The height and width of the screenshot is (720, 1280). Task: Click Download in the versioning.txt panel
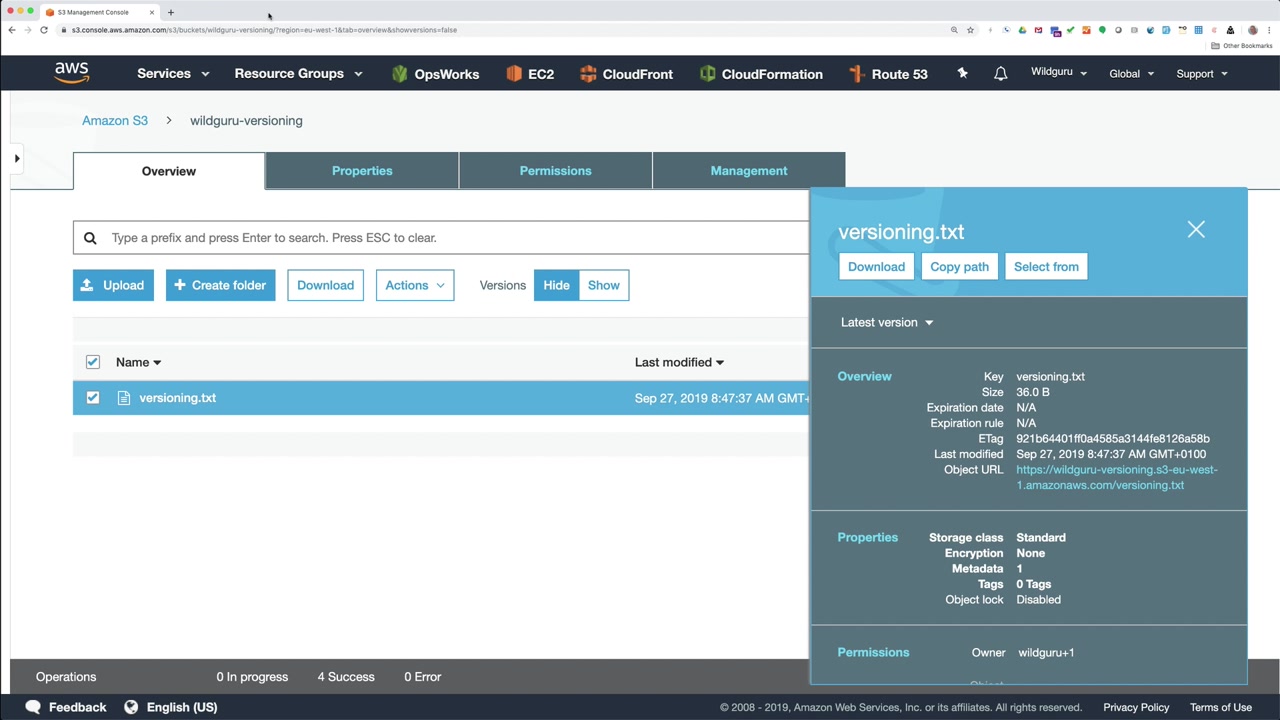coord(876,267)
